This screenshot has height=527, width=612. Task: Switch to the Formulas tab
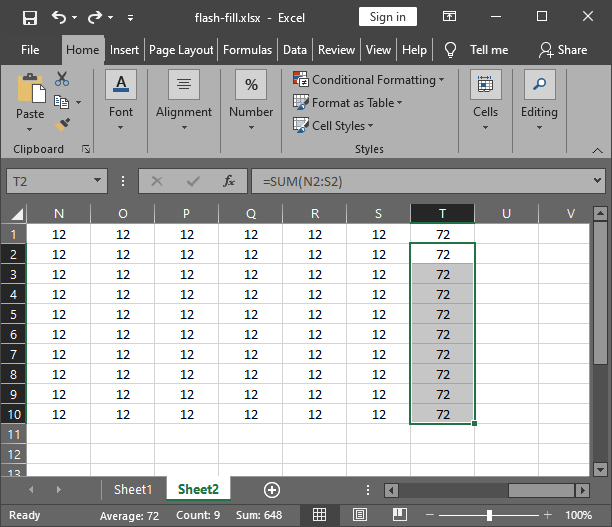(x=247, y=50)
